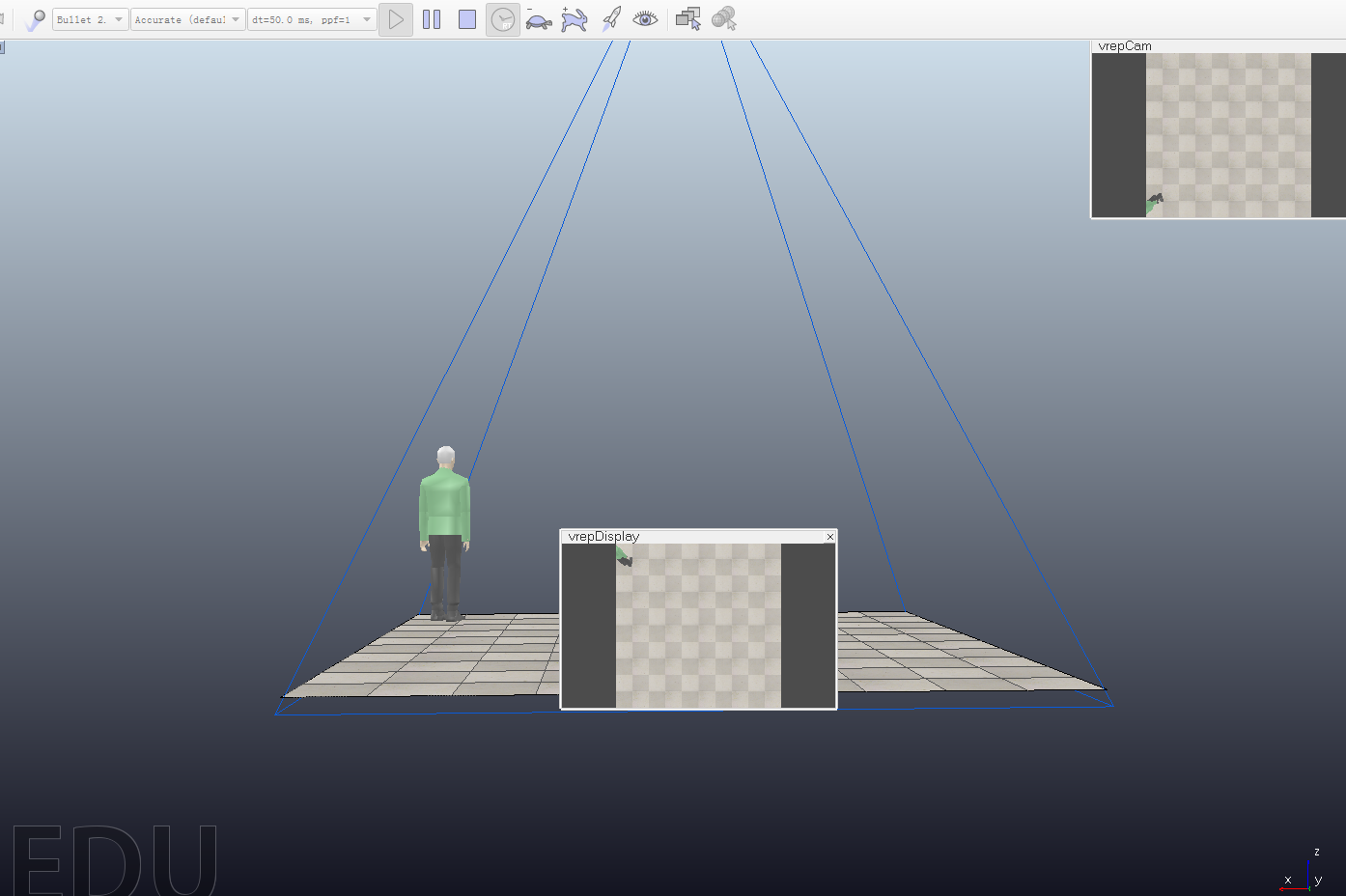Open the Bullet physics engine dropdown
The height and width of the screenshot is (896, 1346).
coord(90,19)
